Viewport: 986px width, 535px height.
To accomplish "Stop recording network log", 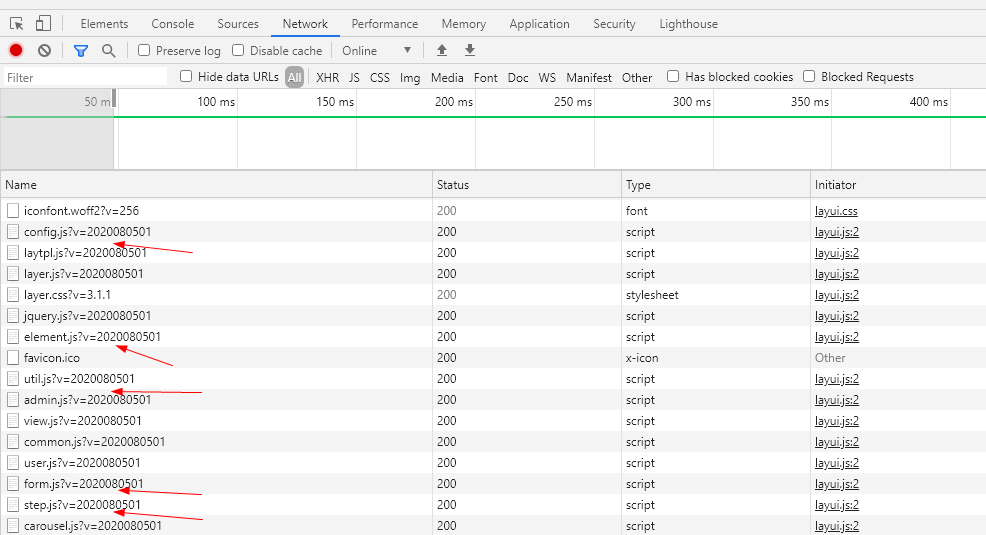I will (16, 50).
